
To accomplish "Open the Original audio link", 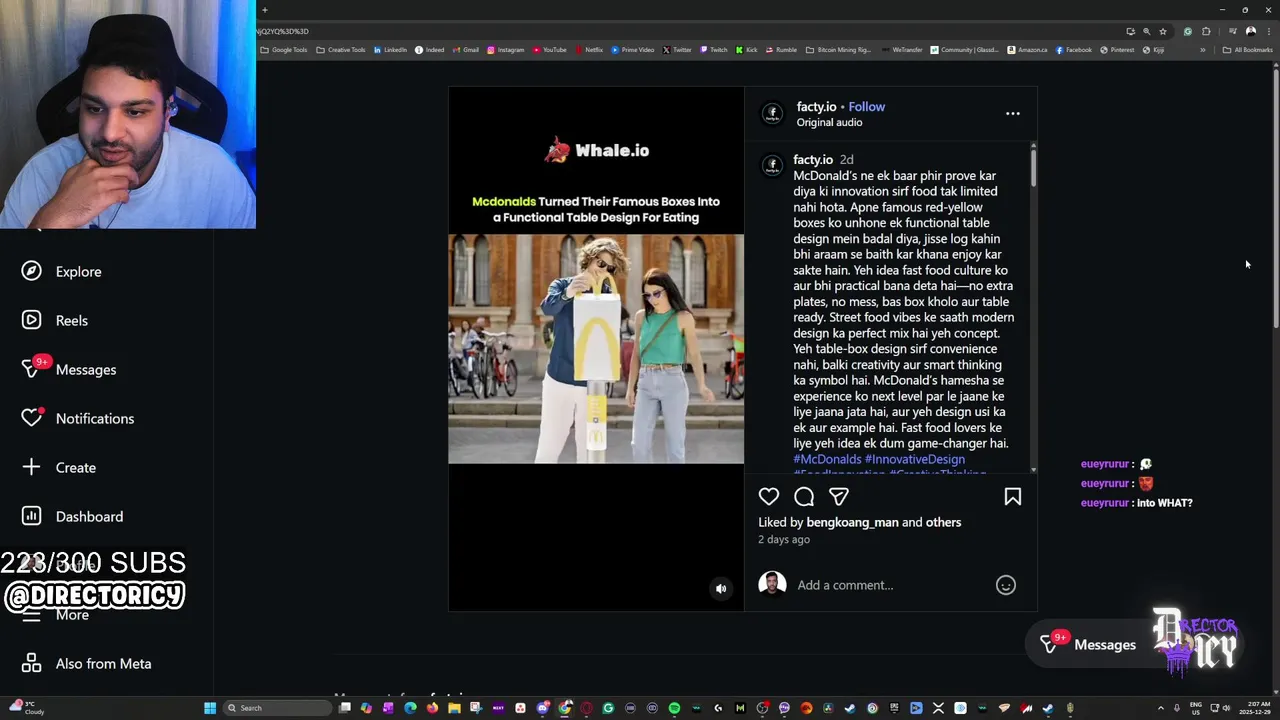I will pos(829,122).
